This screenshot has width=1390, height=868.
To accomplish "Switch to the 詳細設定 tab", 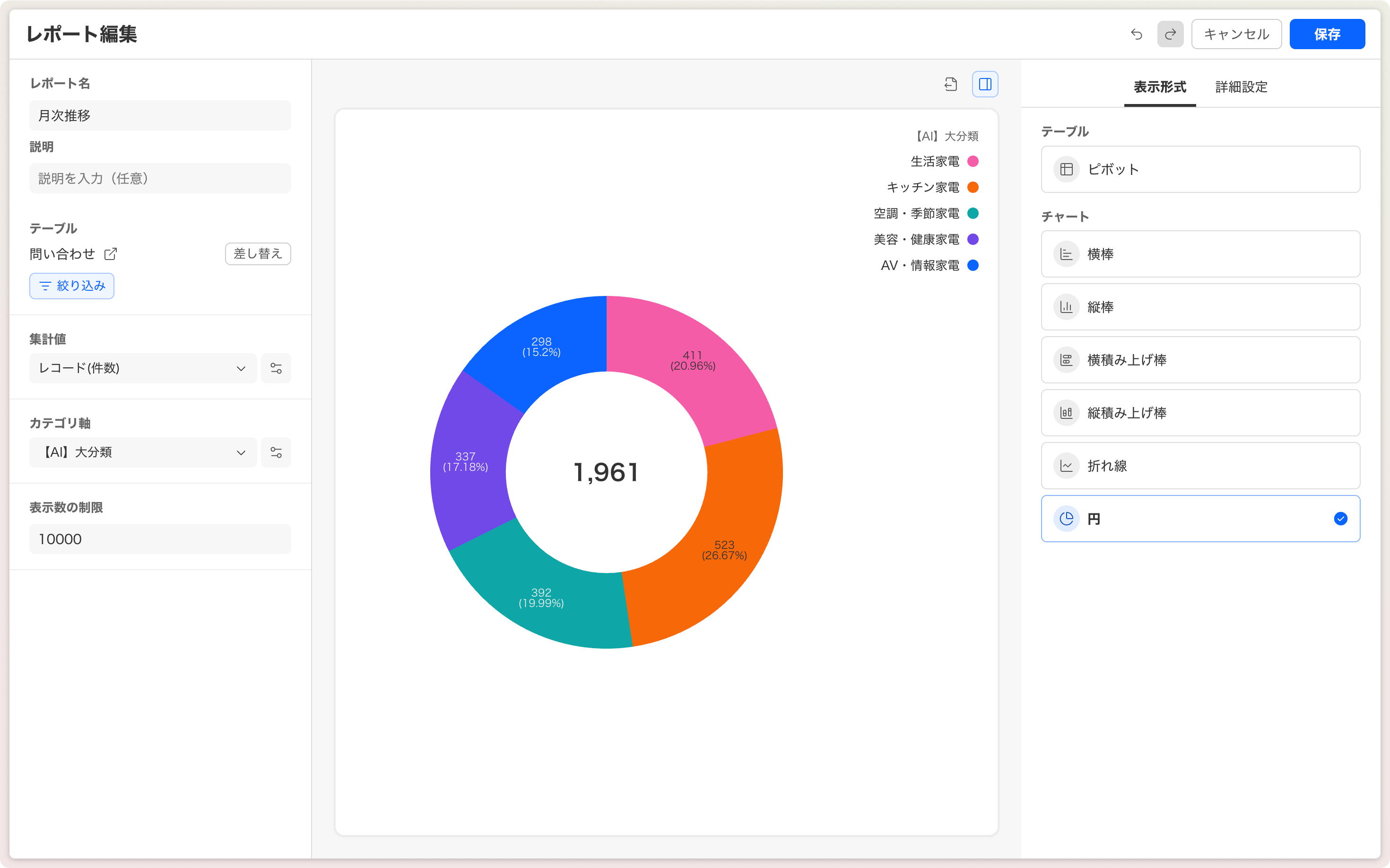I will [1241, 87].
